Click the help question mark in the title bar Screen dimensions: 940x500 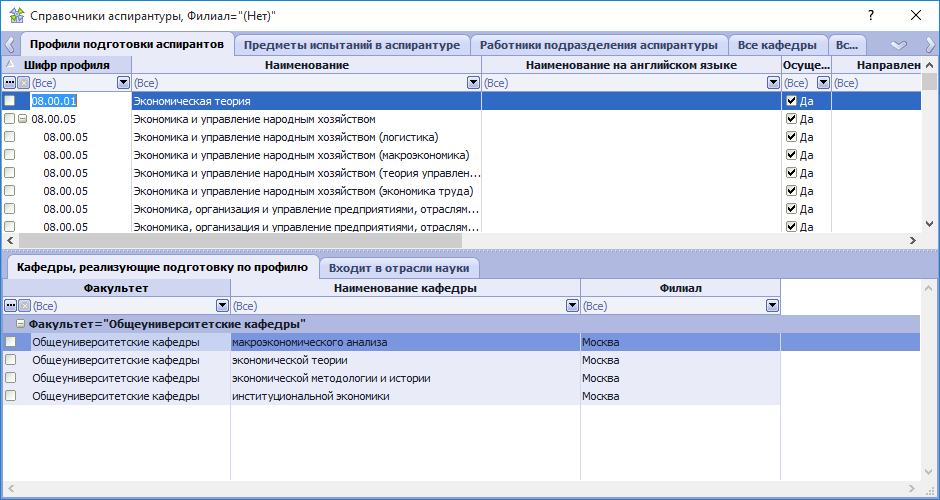click(871, 15)
